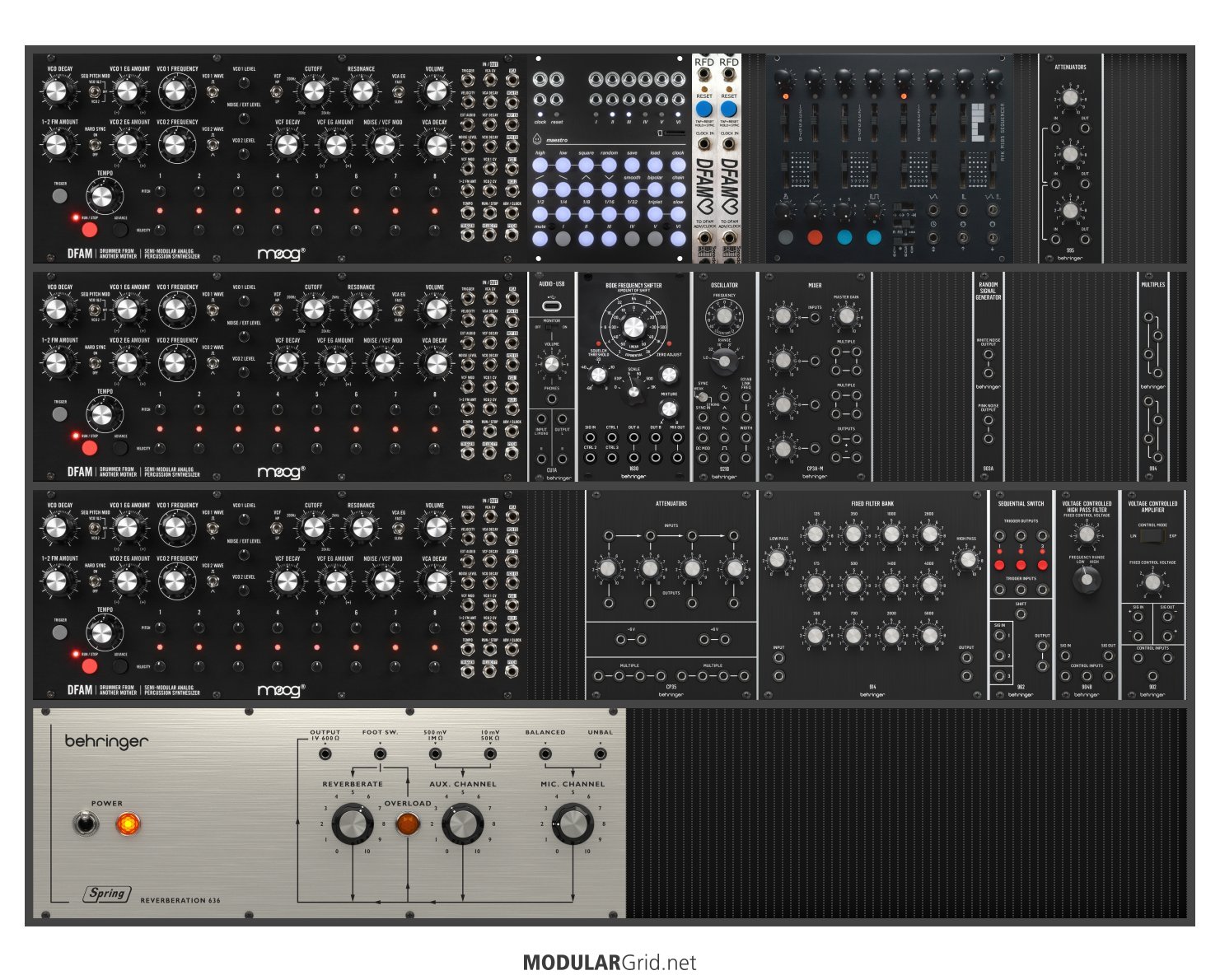Click the behringer logo on Reverberation 636
1220x980 pixels.
point(107,741)
